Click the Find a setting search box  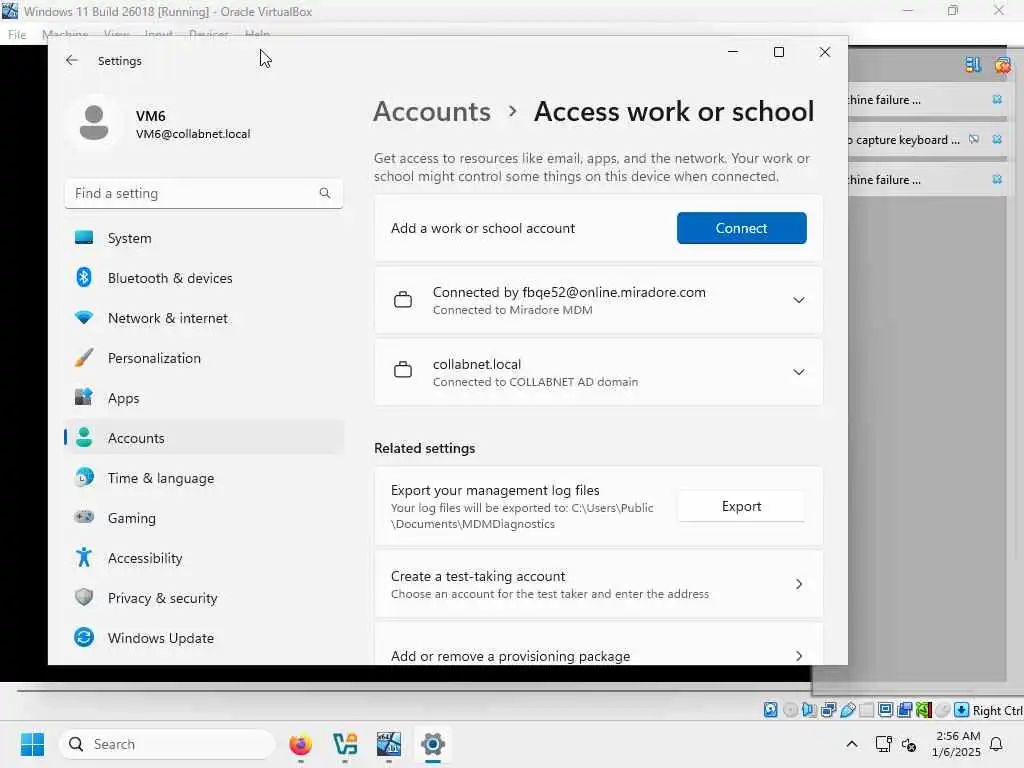204,193
